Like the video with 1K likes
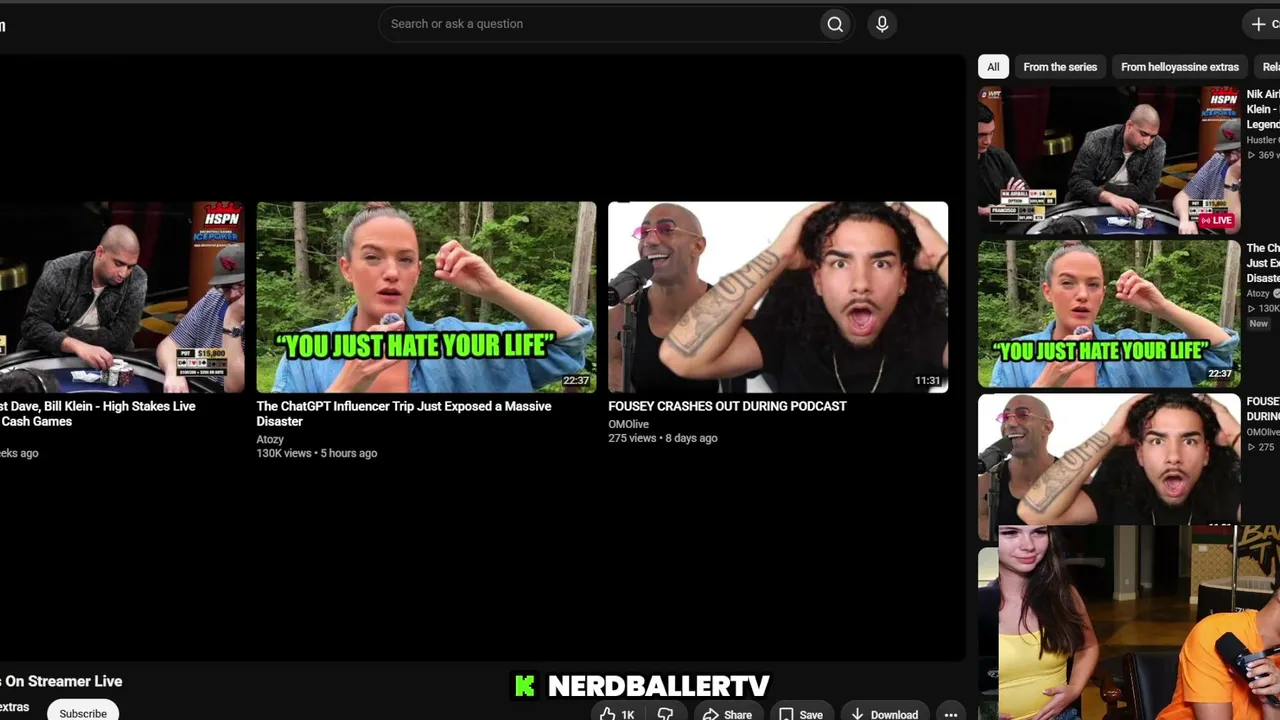This screenshot has width=1280, height=720. pyautogui.click(x=617, y=714)
